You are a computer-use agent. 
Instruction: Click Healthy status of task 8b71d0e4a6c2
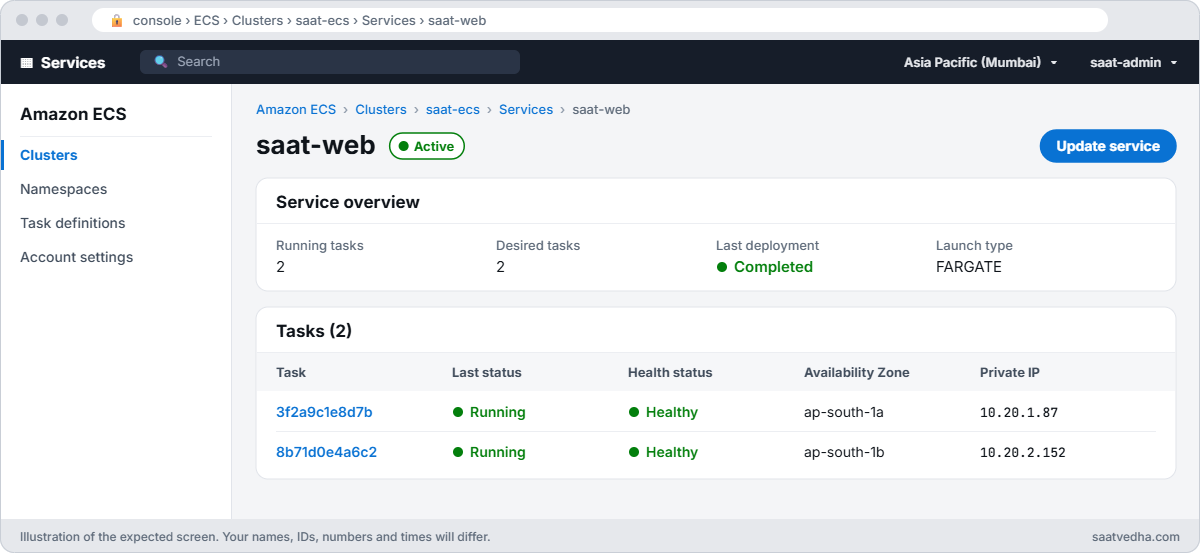pos(663,452)
